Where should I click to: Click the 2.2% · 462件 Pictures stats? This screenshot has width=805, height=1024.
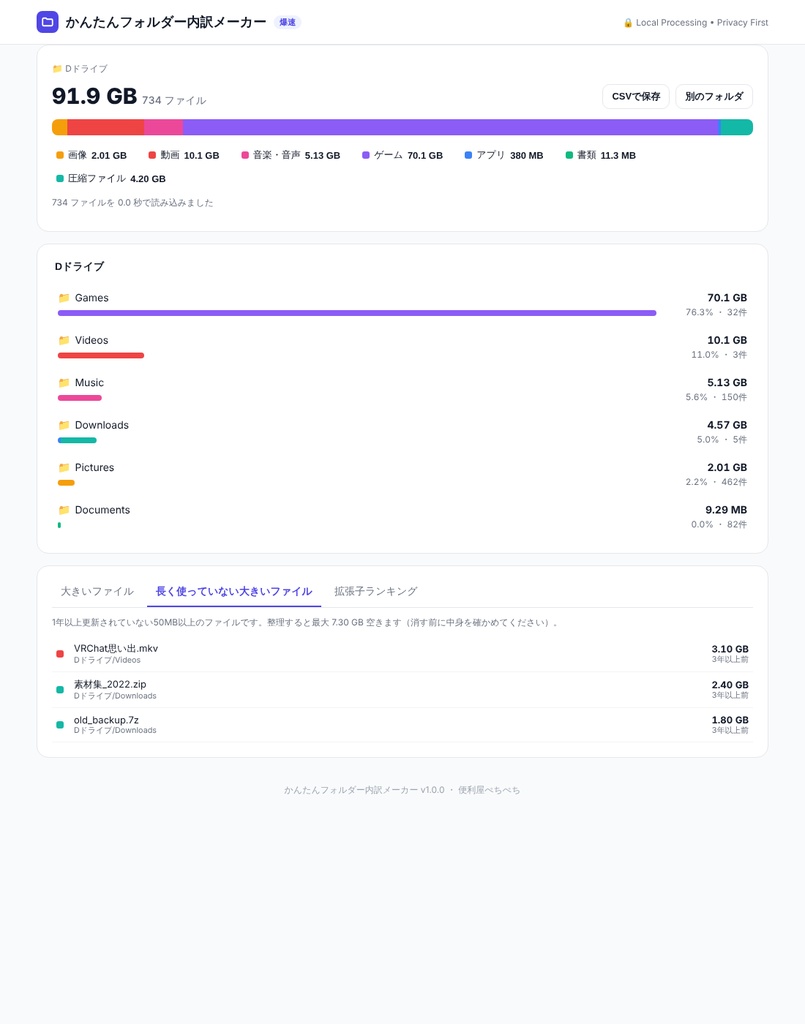pos(716,482)
